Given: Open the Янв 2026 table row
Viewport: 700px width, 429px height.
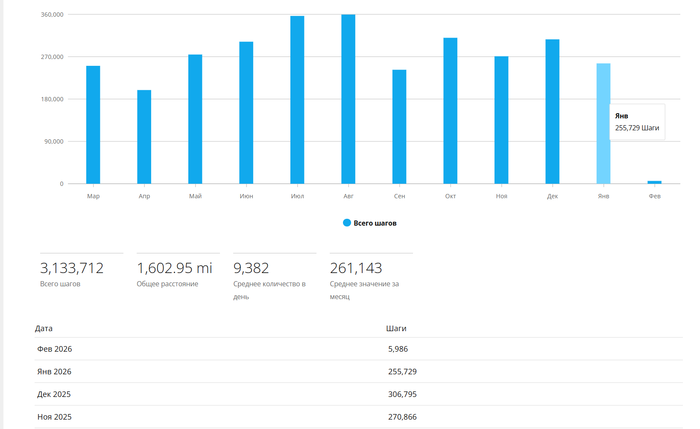Looking at the screenshot, I should (x=358, y=371).
